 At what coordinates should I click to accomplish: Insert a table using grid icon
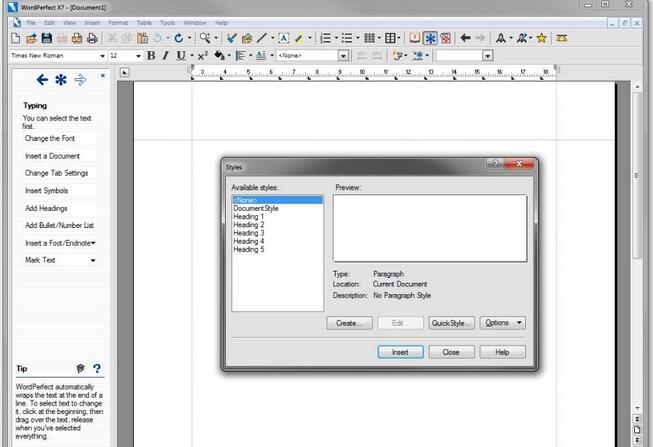click(390, 38)
